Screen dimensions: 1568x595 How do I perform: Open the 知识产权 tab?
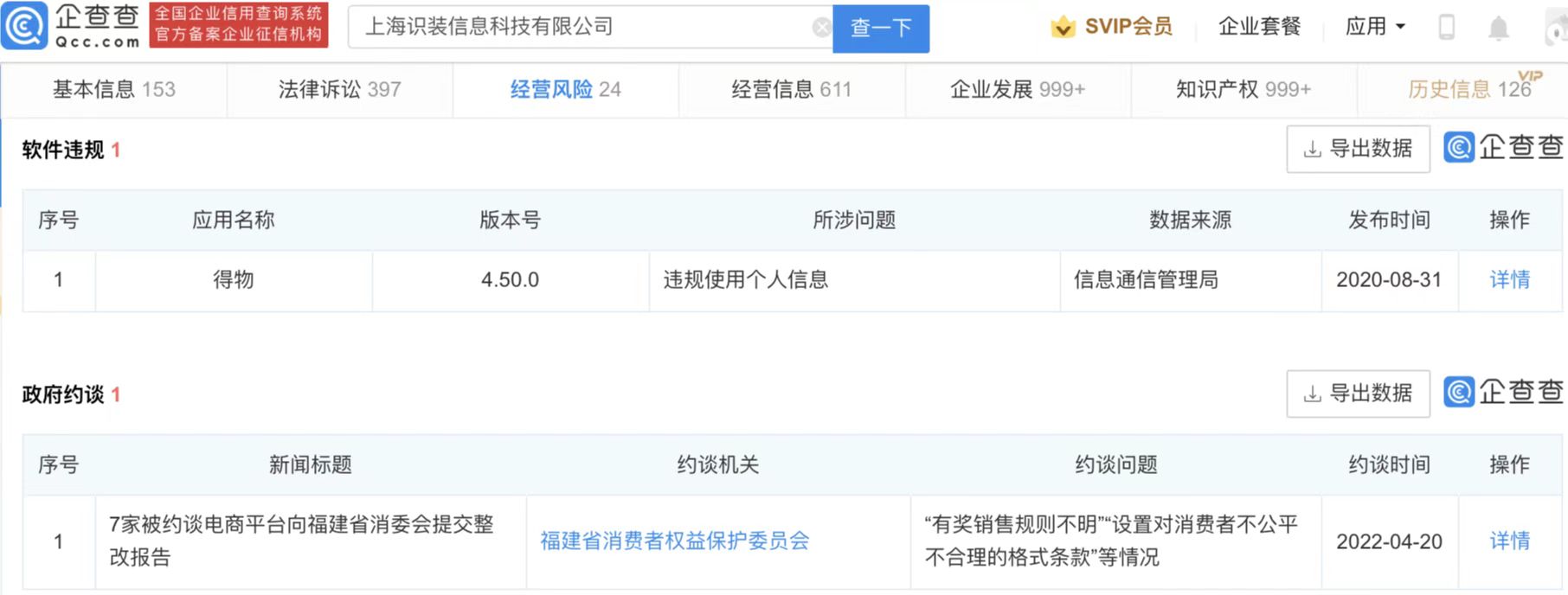point(1243,89)
